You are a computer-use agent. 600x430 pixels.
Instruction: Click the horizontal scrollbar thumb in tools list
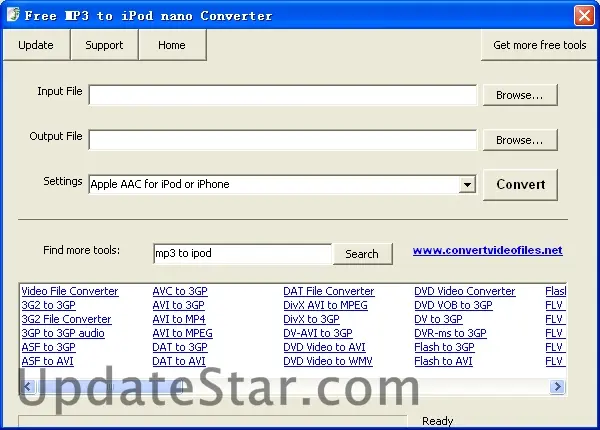(x=111, y=386)
